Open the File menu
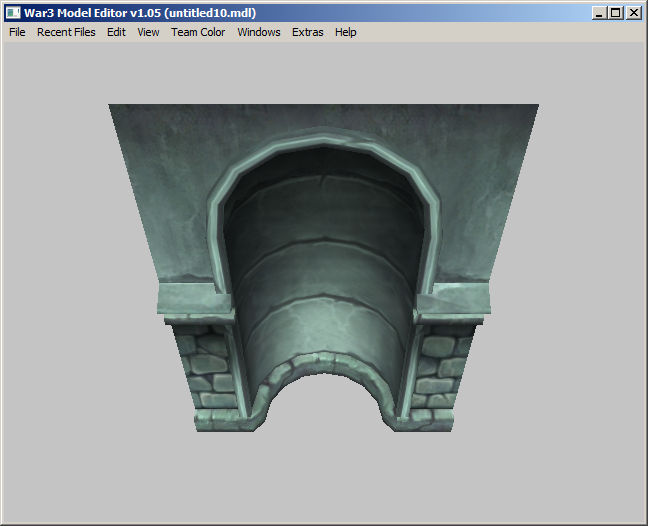648x526 pixels. pyautogui.click(x=17, y=32)
